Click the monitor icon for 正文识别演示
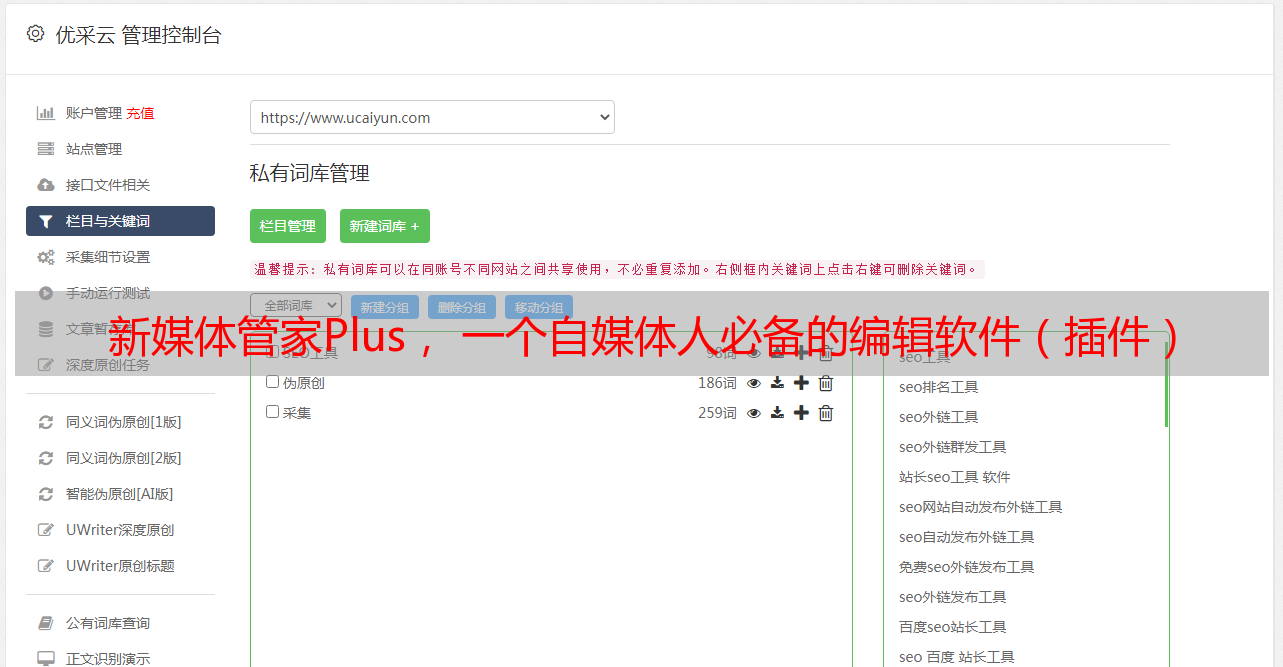1283x667 pixels. pyautogui.click(x=46, y=659)
